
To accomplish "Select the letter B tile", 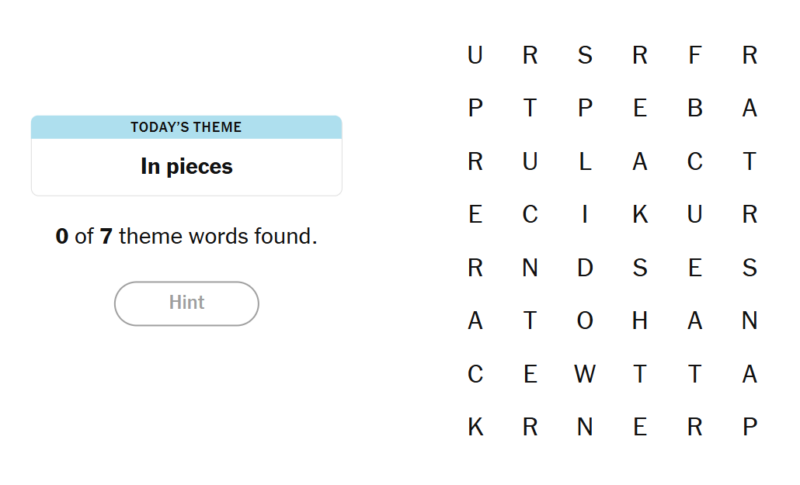I will coord(695,109).
